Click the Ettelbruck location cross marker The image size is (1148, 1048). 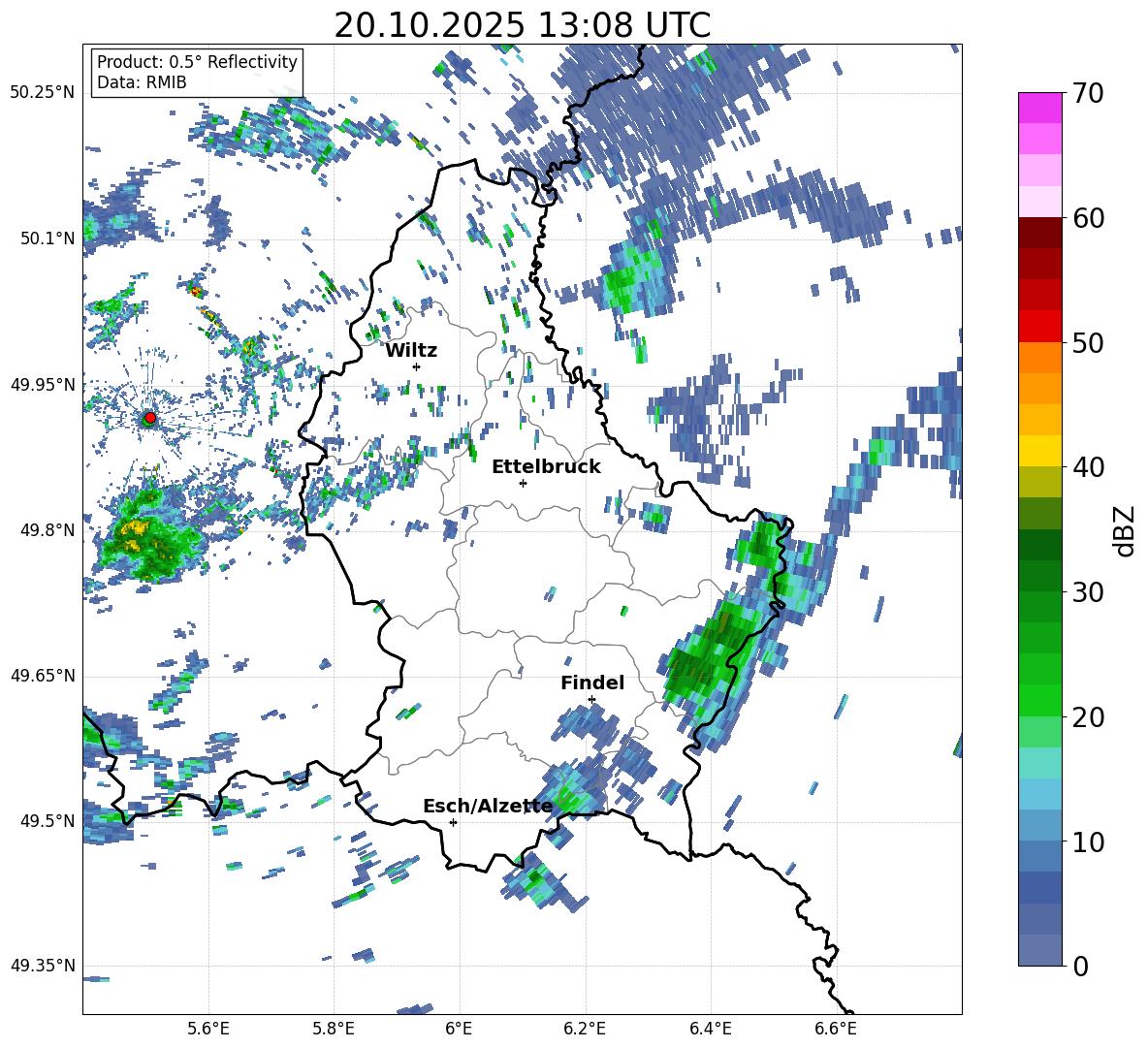[x=523, y=483]
